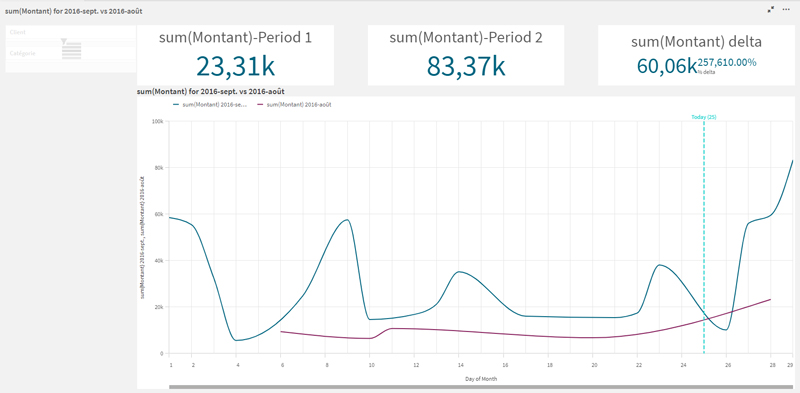Click the 257,610.00% delta percentage
The image size is (800, 393).
point(727,62)
